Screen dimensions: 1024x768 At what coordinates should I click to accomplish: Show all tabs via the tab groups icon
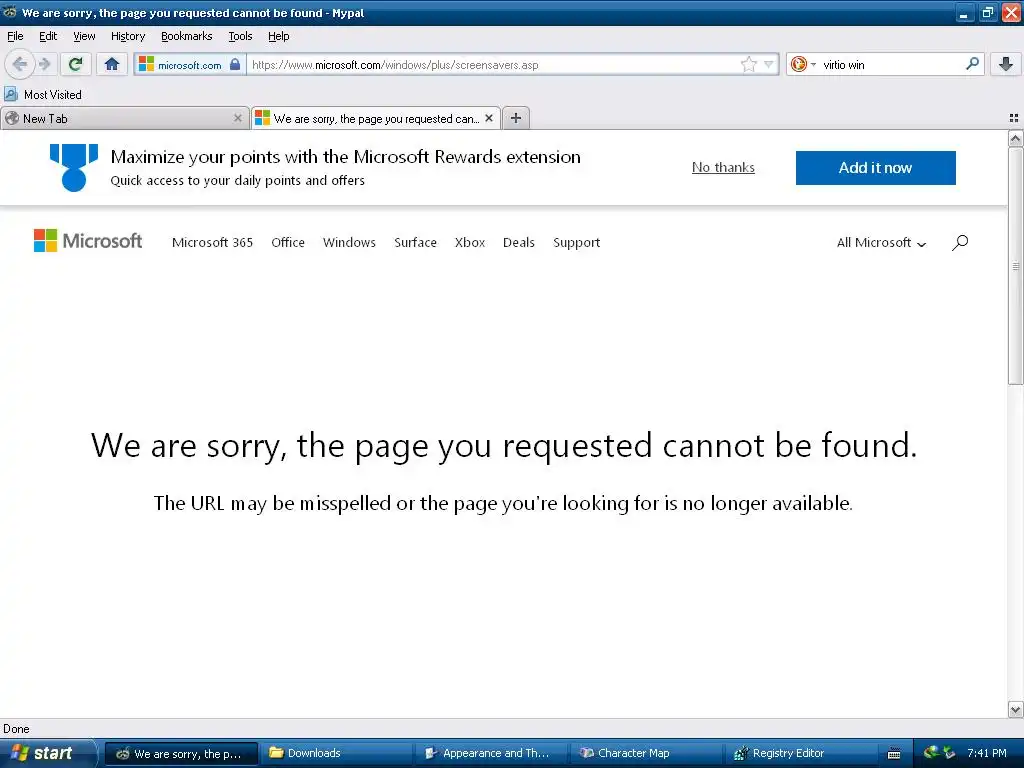[1014, 118]
